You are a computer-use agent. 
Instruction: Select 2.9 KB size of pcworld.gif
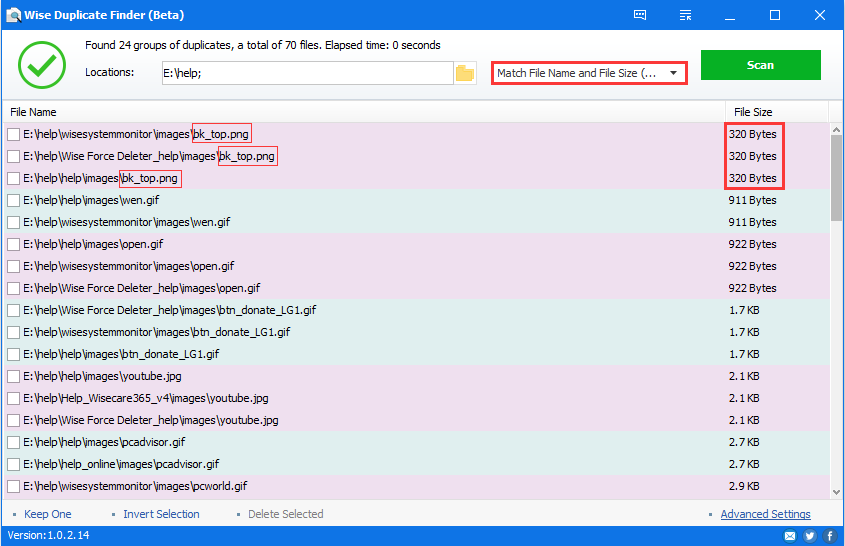(744, 486)
